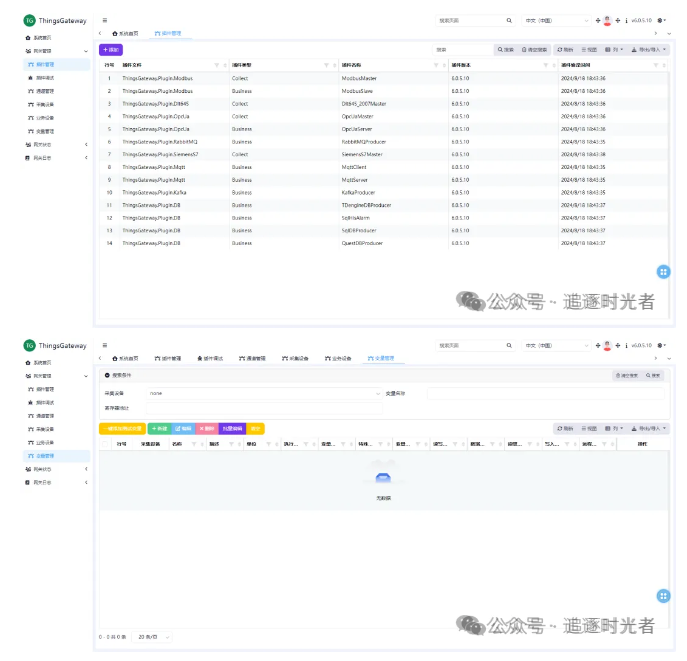The image size is (687, 661).
Task: Open the page-size dropdown showing 20 条/页
Action: click(153, 637)
